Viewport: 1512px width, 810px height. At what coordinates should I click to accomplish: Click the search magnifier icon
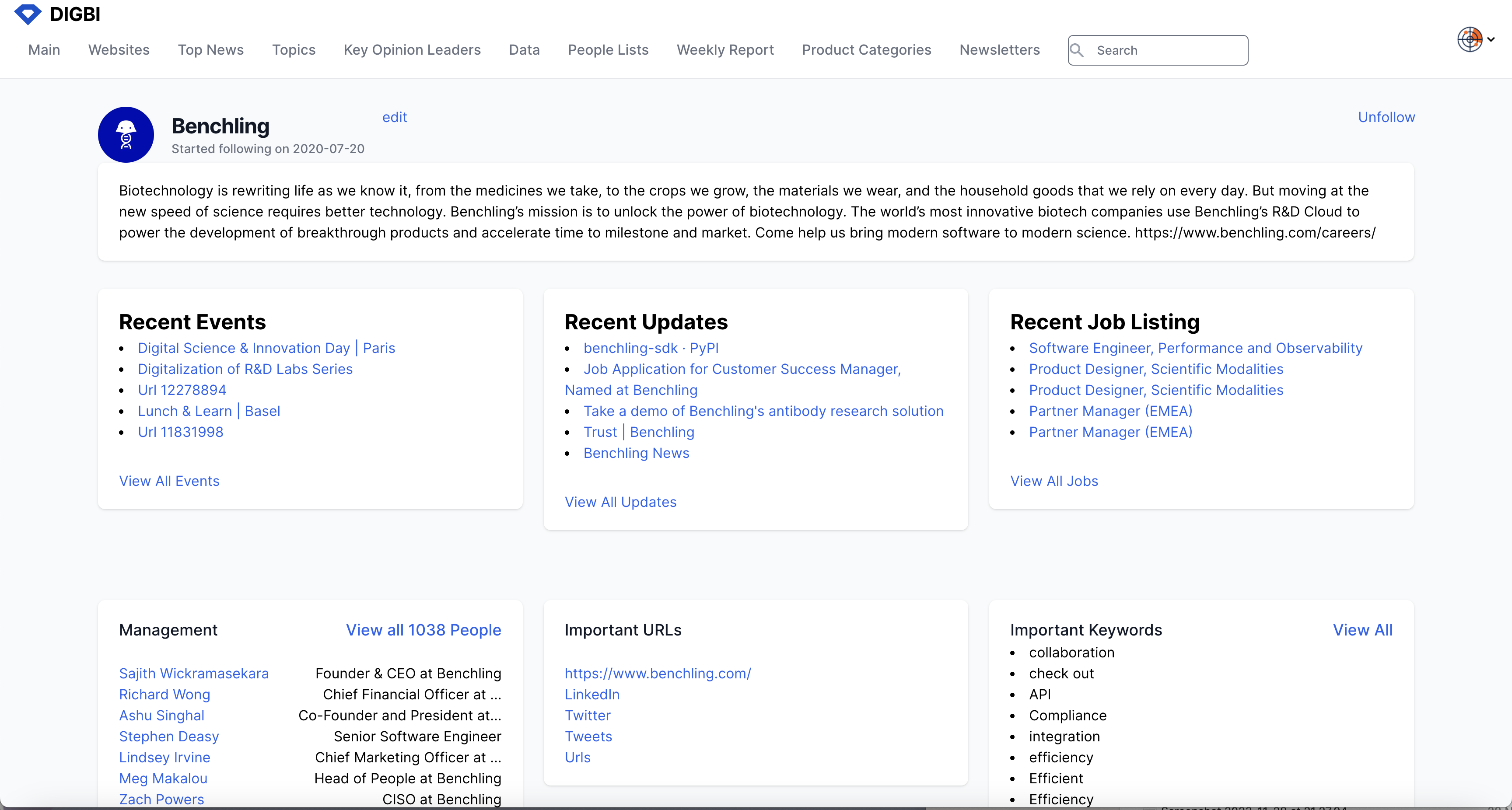point(1077,50)
